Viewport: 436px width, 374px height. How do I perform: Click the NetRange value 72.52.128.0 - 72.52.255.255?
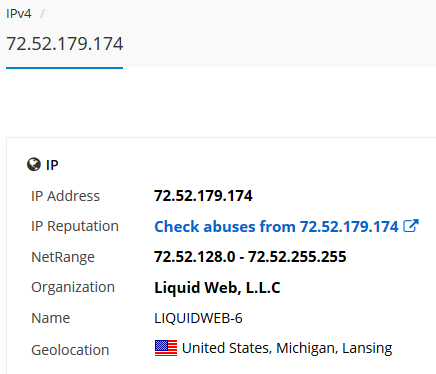[x=250, y=257]
